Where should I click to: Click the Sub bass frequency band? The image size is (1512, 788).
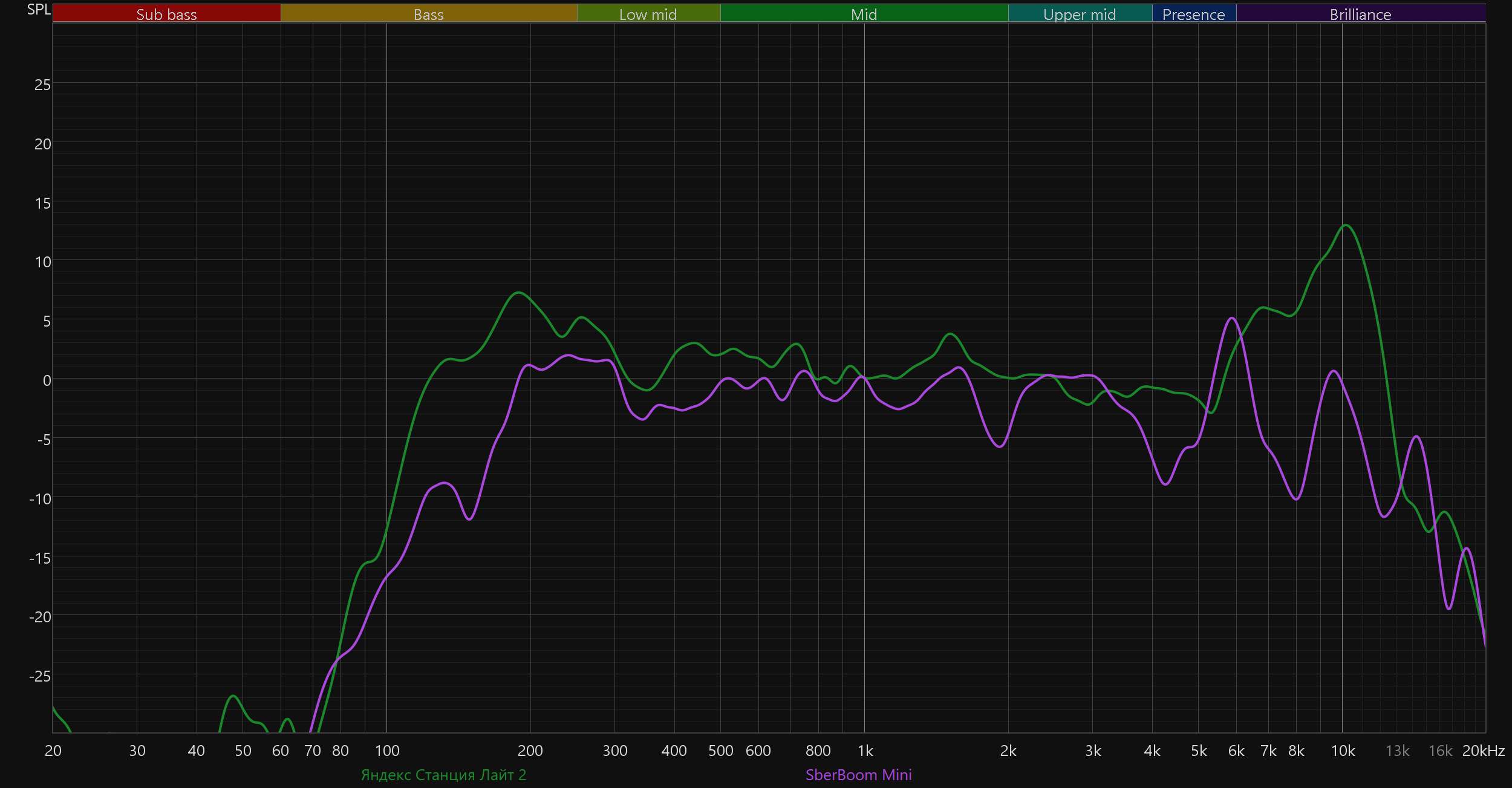click(166, 14)
